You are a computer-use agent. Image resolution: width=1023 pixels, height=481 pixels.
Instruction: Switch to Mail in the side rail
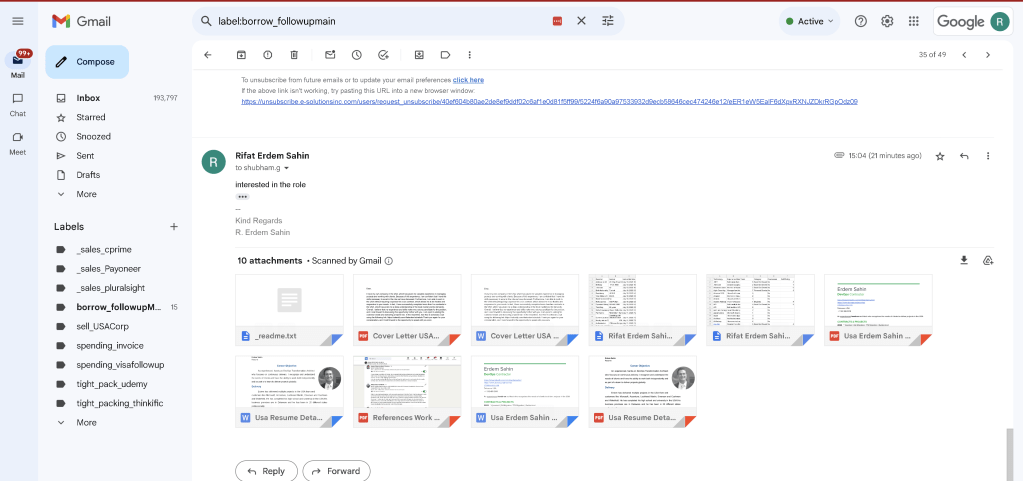18,65
